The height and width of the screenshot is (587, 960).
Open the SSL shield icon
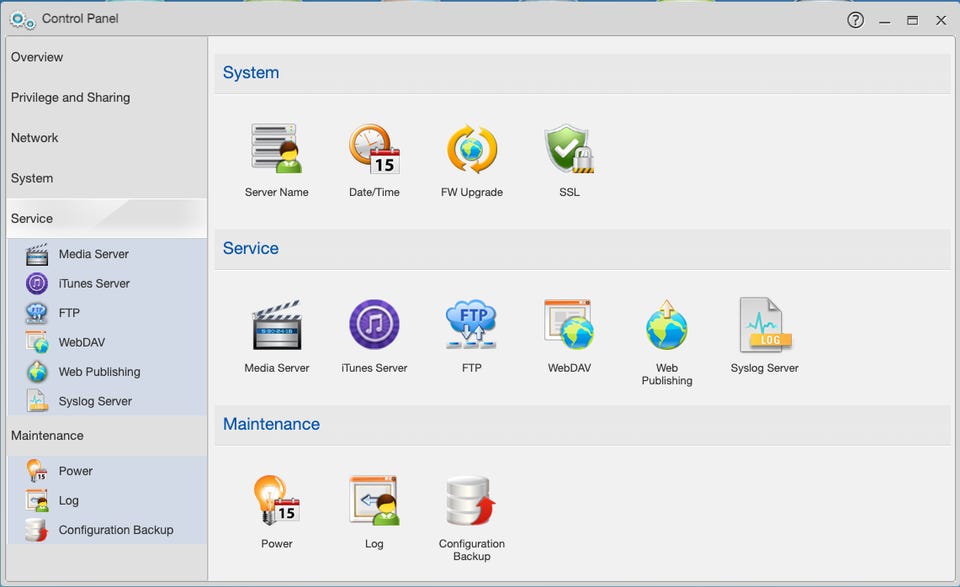pos(569,149)
